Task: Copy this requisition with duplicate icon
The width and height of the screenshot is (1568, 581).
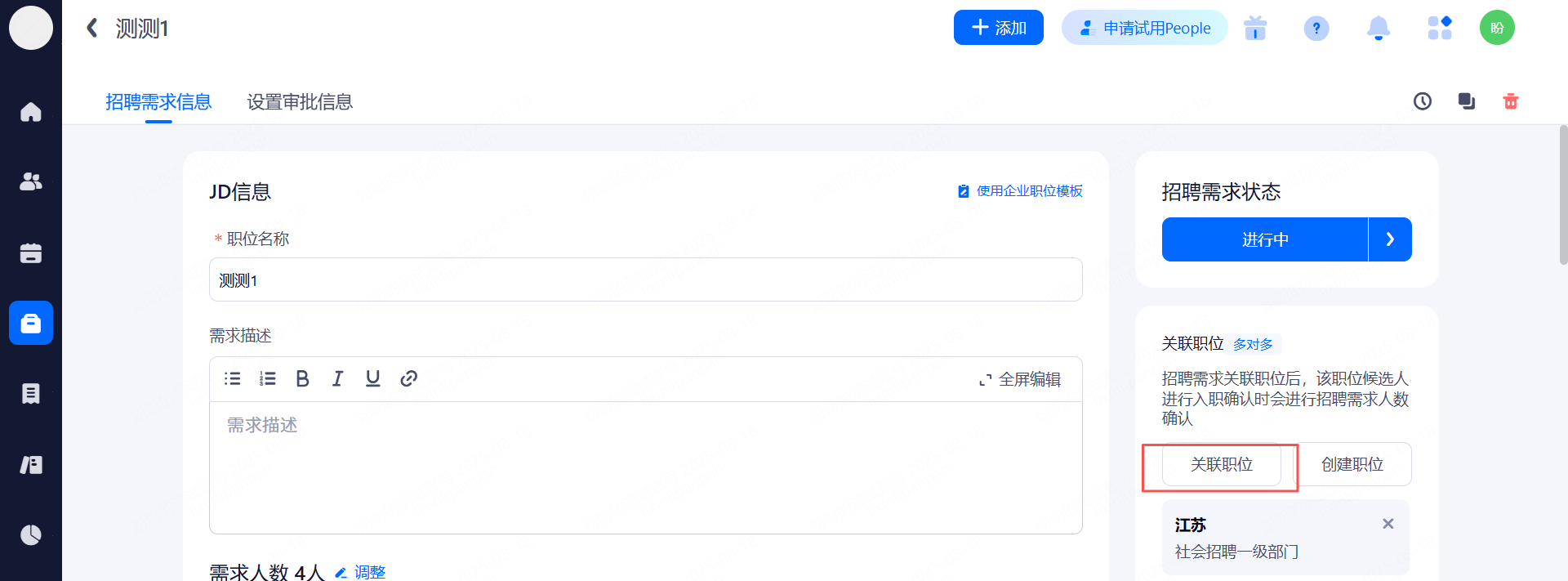Action: 1466,101
